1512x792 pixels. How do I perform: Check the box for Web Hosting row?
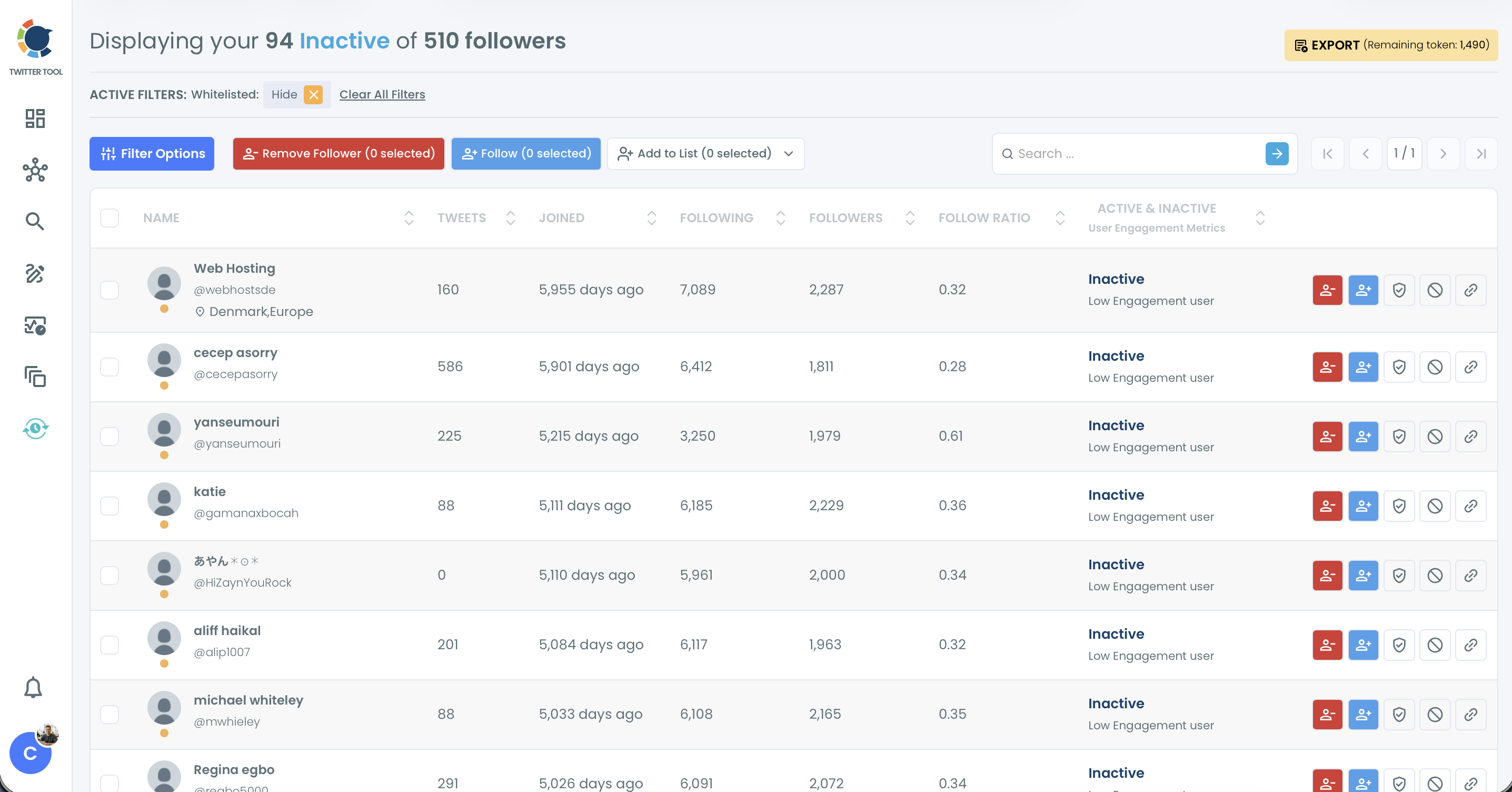coord(109,290)
